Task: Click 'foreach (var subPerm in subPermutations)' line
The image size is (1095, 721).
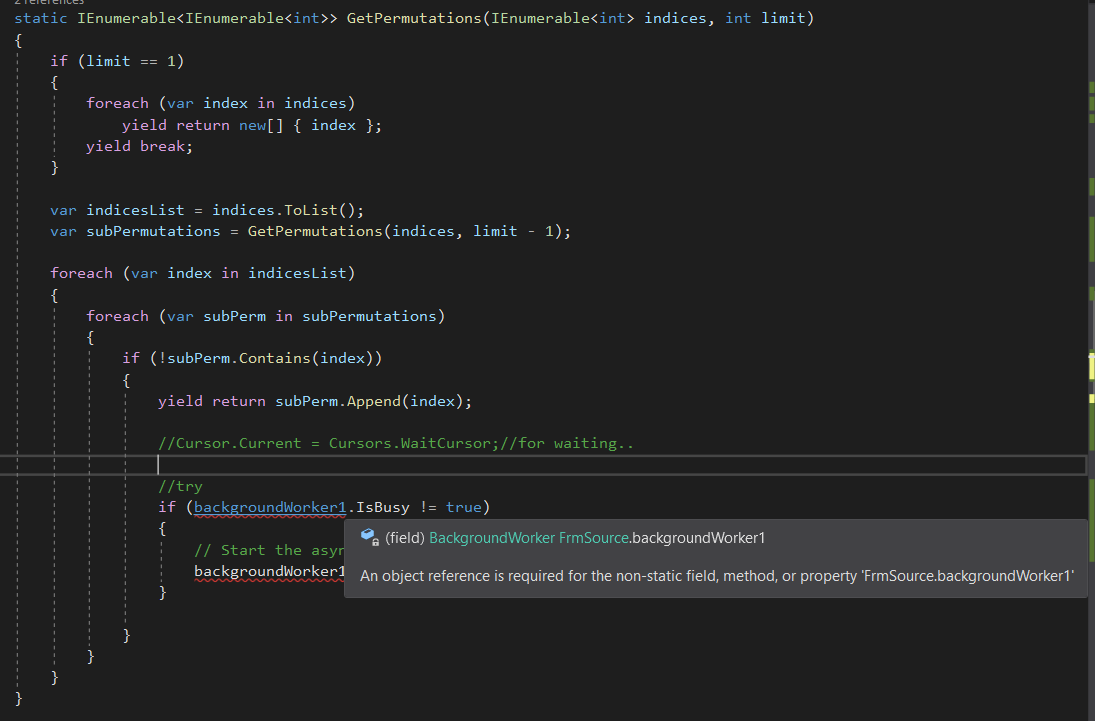Action: (265, 316)
